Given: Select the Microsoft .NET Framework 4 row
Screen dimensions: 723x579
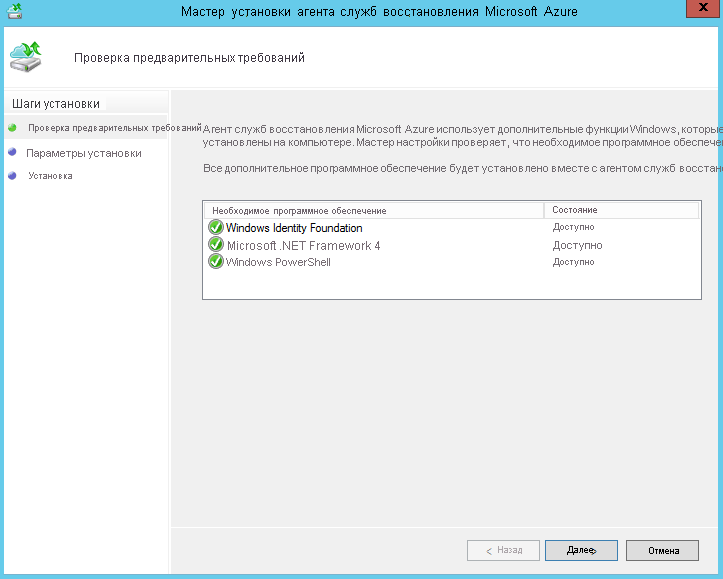Looking at the screenshot, I should (452, 245).
